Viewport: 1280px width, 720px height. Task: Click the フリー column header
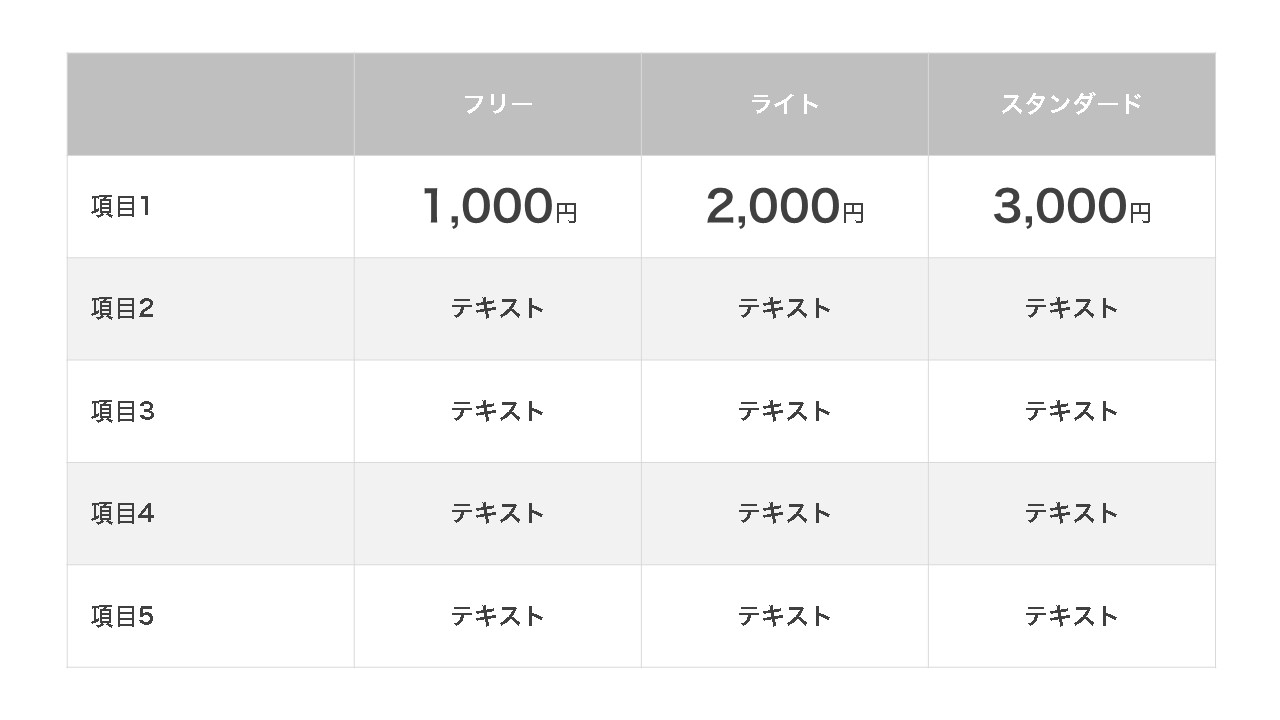(498, 104)
